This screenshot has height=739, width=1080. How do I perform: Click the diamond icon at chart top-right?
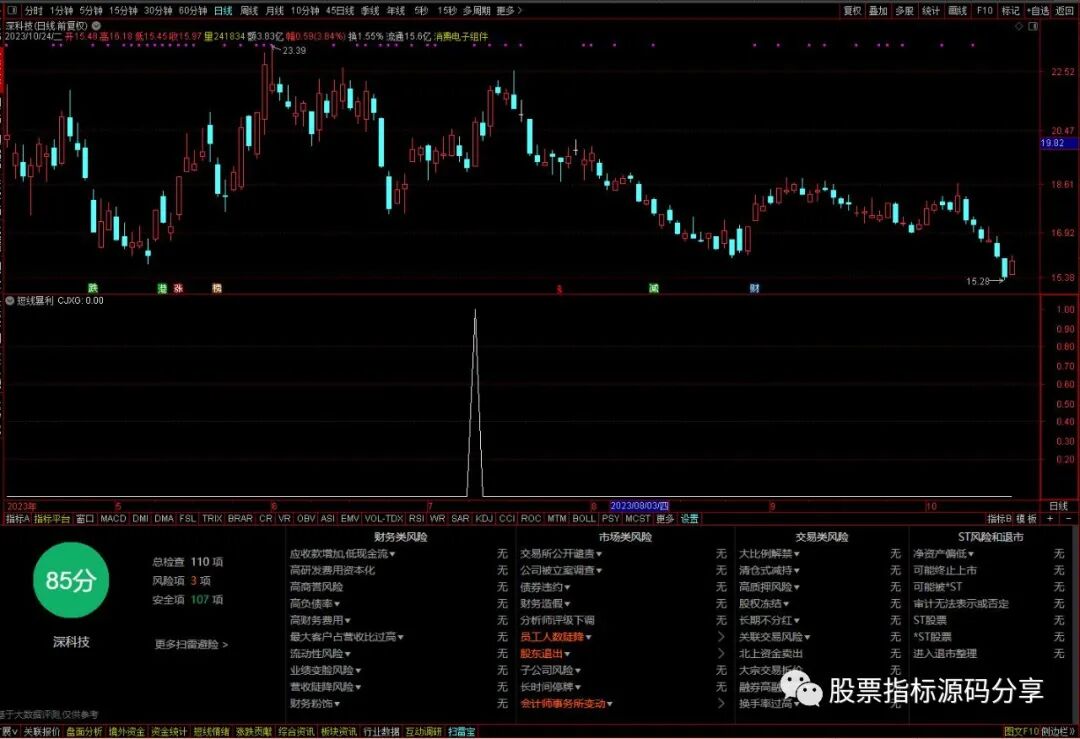click(1019, 26)
